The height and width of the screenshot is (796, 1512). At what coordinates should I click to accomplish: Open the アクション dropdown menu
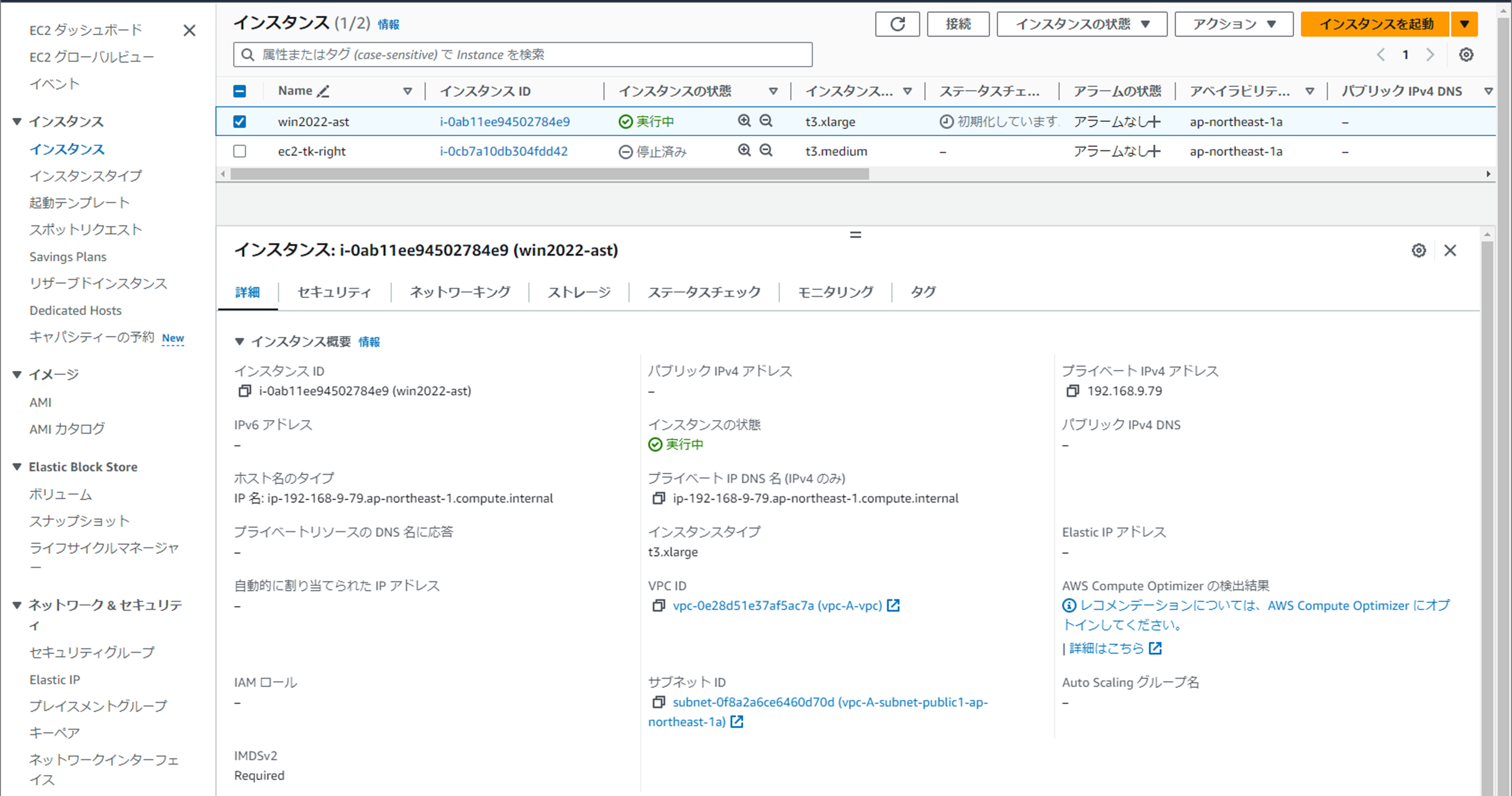click(1234, 24)
